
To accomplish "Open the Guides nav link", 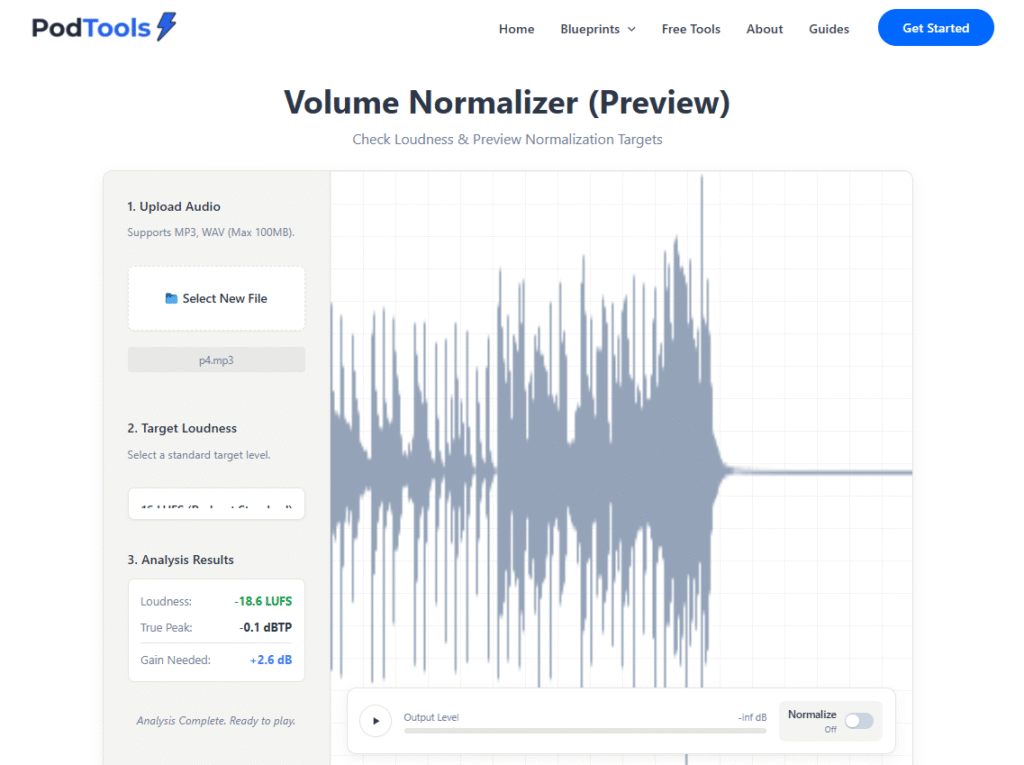I will [828, 29].
